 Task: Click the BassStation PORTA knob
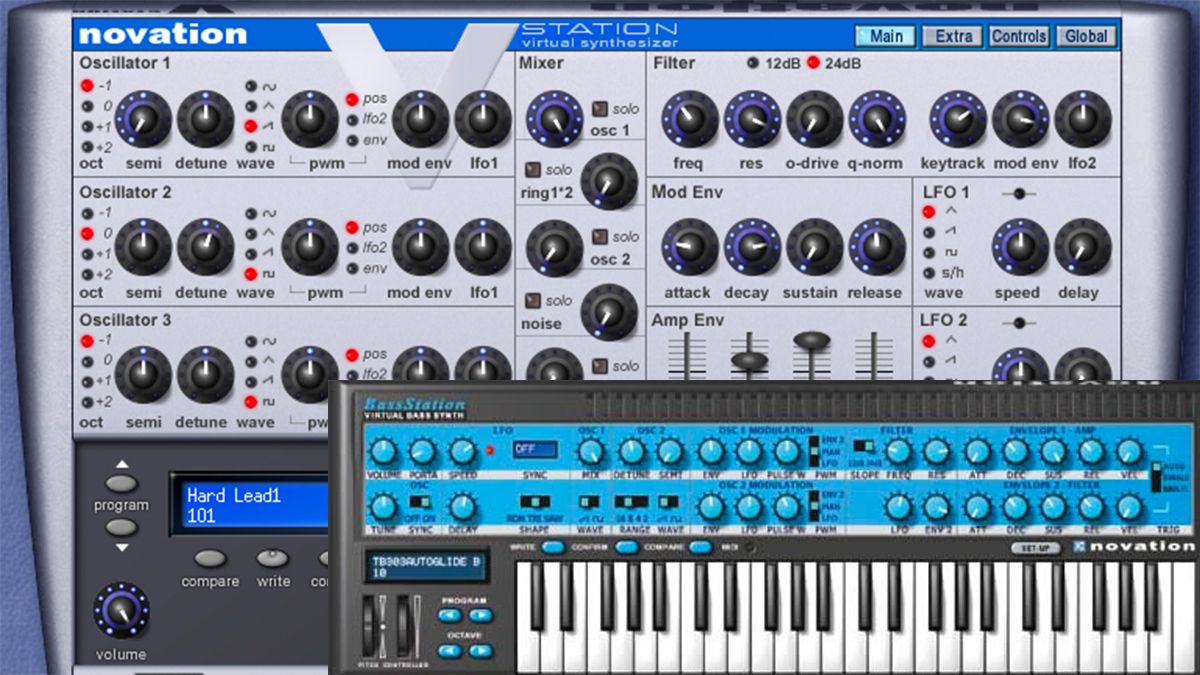(x=422, y=452)
